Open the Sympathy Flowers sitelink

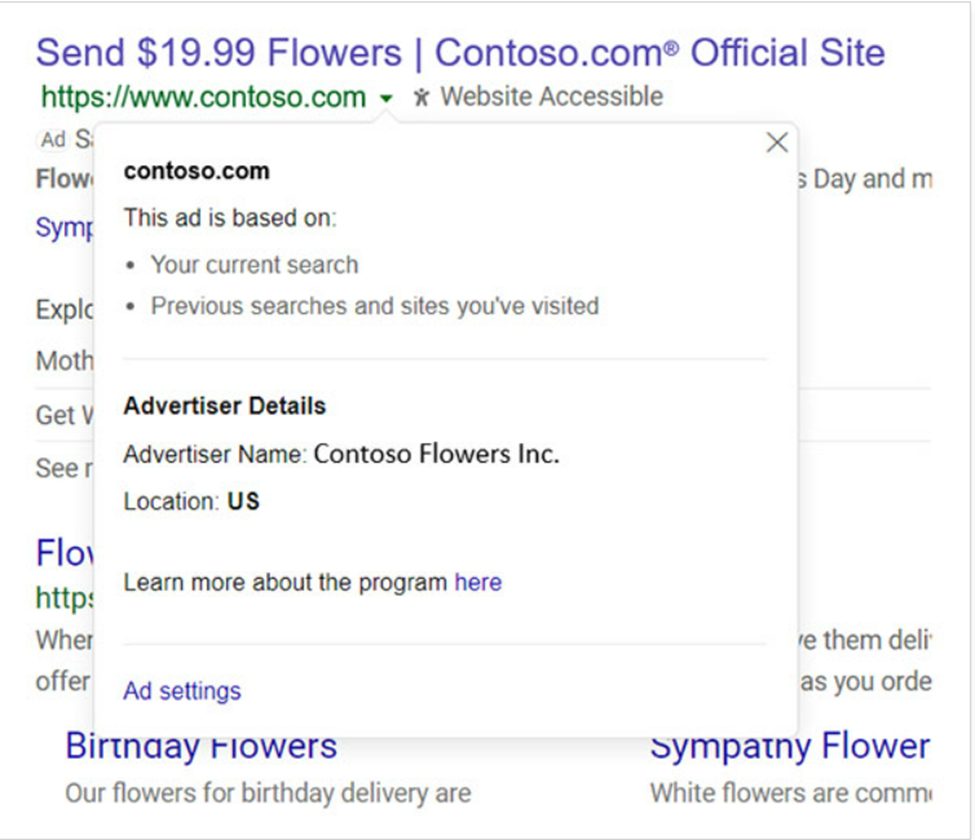(x=789, y=746)
